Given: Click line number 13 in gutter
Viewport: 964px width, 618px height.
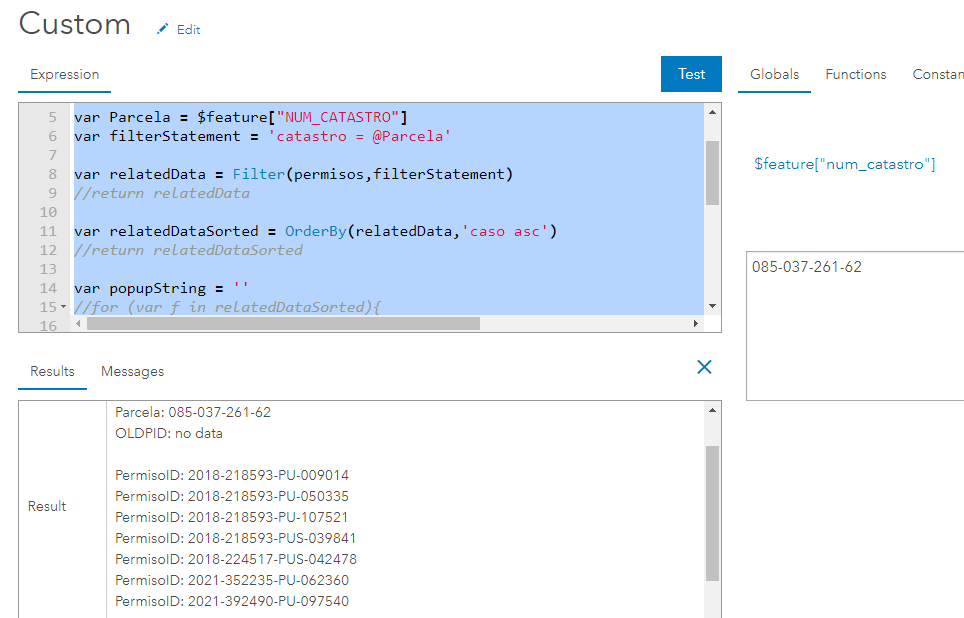Looking at the screenshot, I should [48, 269].
